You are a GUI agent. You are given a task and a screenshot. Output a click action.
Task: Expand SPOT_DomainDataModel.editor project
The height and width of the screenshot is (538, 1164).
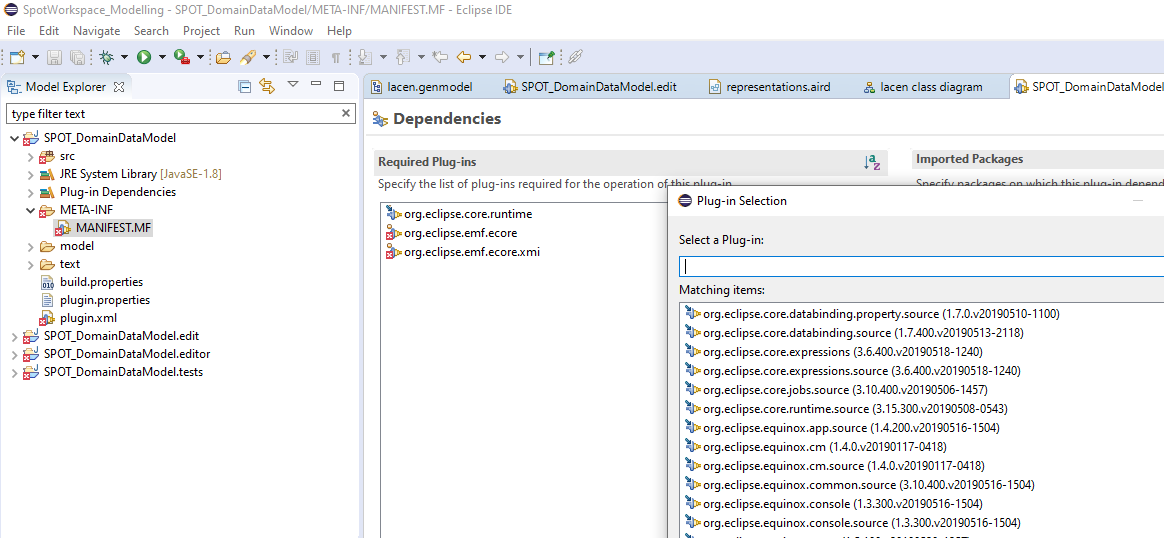click(14, 354)
